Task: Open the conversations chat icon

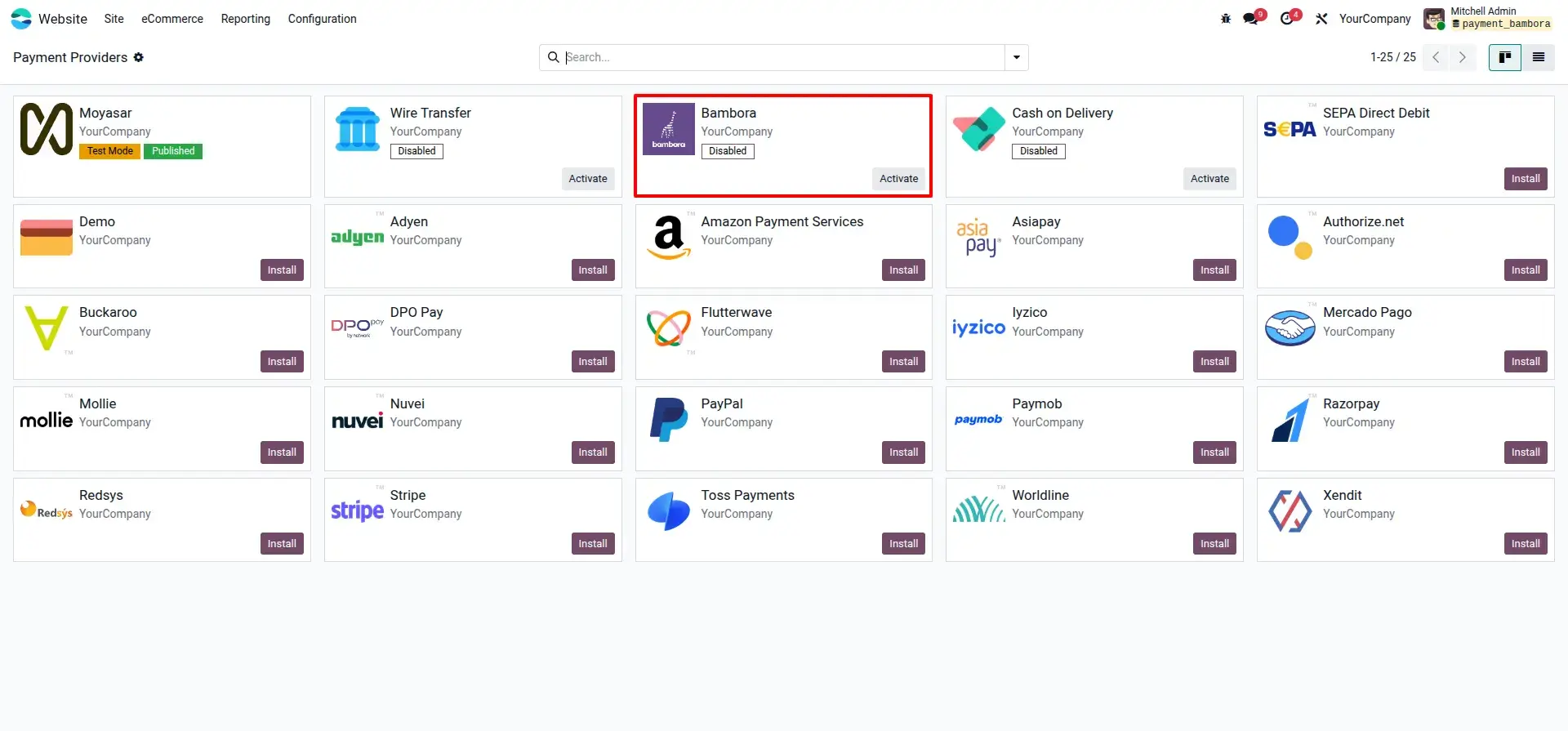Action: [x=1251, y=18]
